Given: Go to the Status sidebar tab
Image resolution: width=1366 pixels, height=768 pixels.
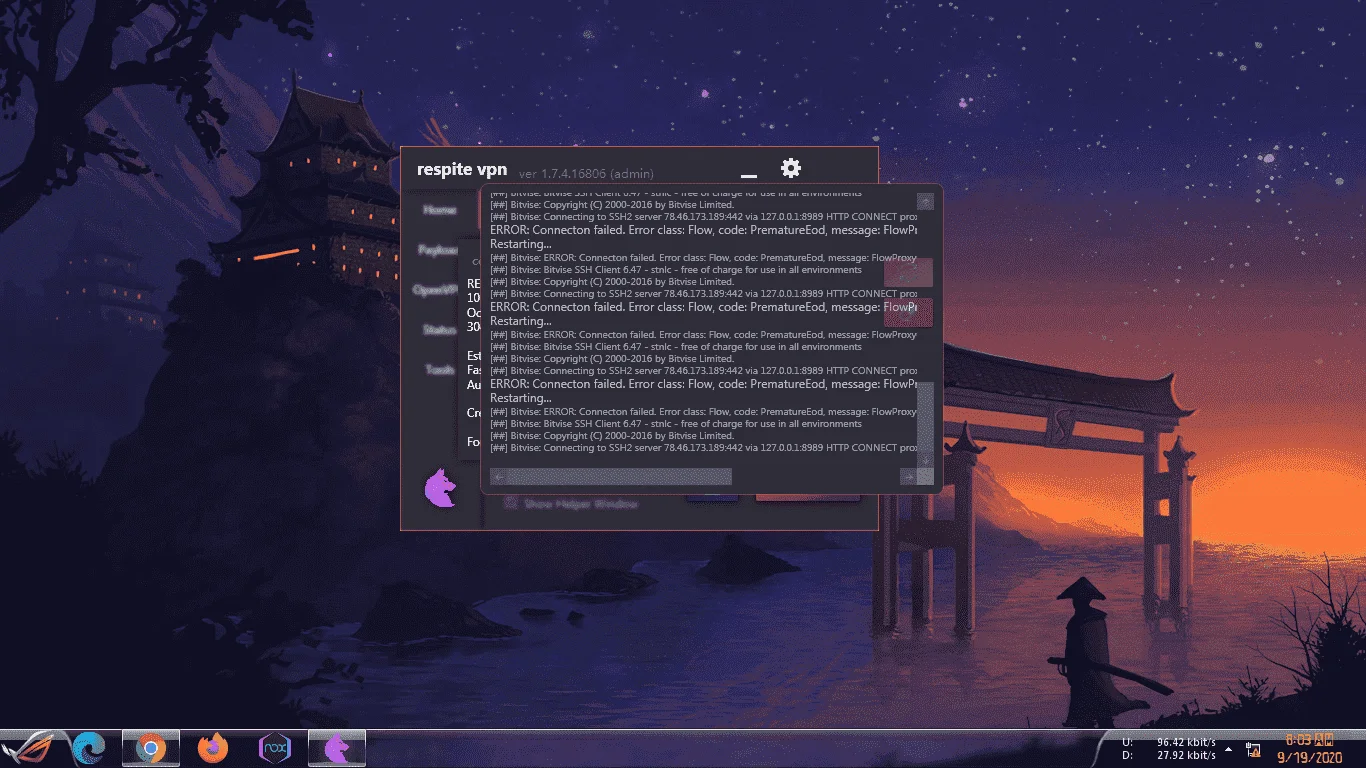Looking at the screenshot, I should coord(440,329).
